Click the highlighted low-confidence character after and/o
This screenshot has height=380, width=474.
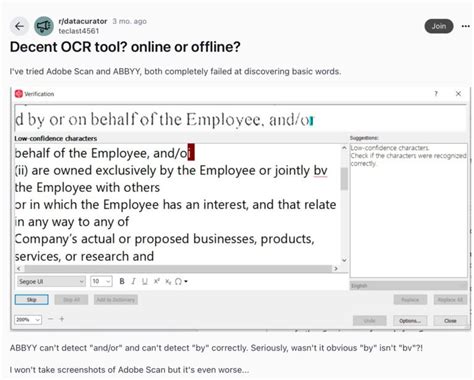tap(191, 152)
